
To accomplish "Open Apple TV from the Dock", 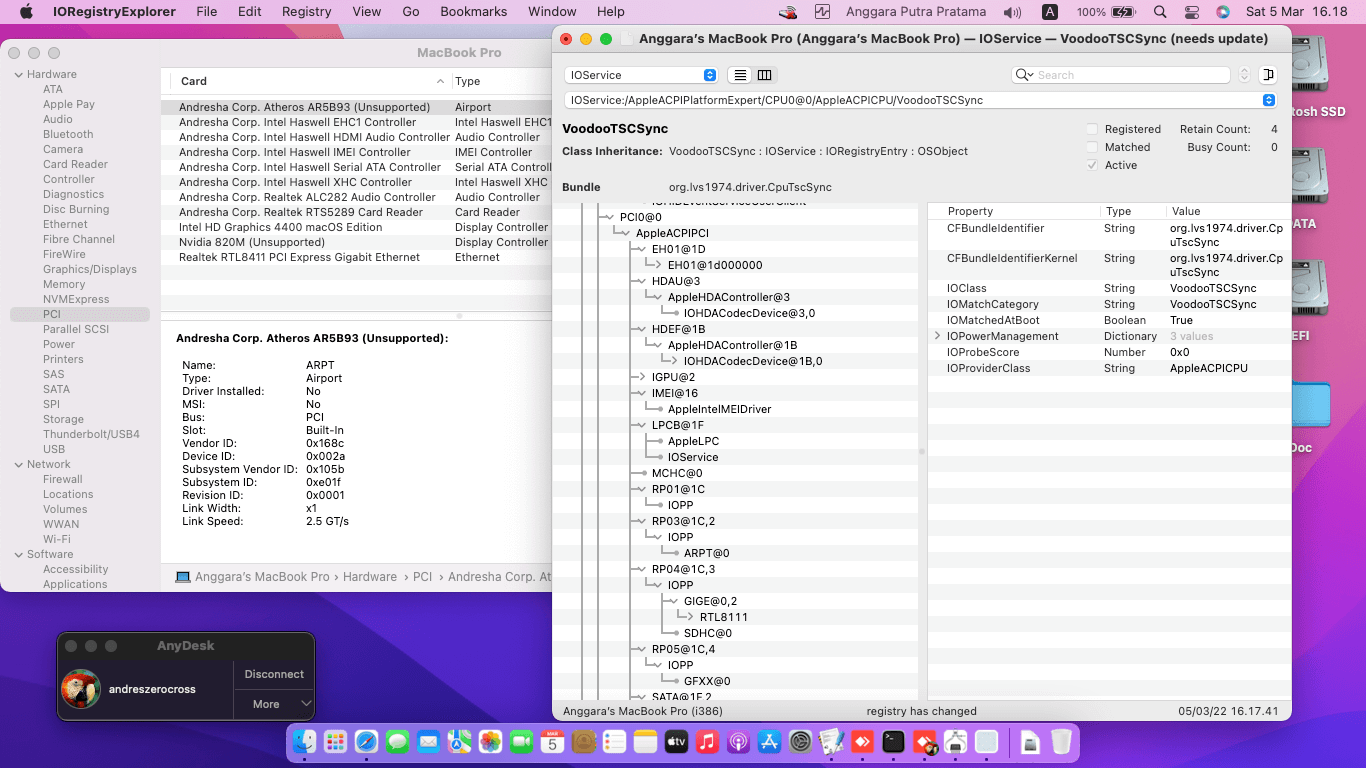I will (x=676, y=741).
